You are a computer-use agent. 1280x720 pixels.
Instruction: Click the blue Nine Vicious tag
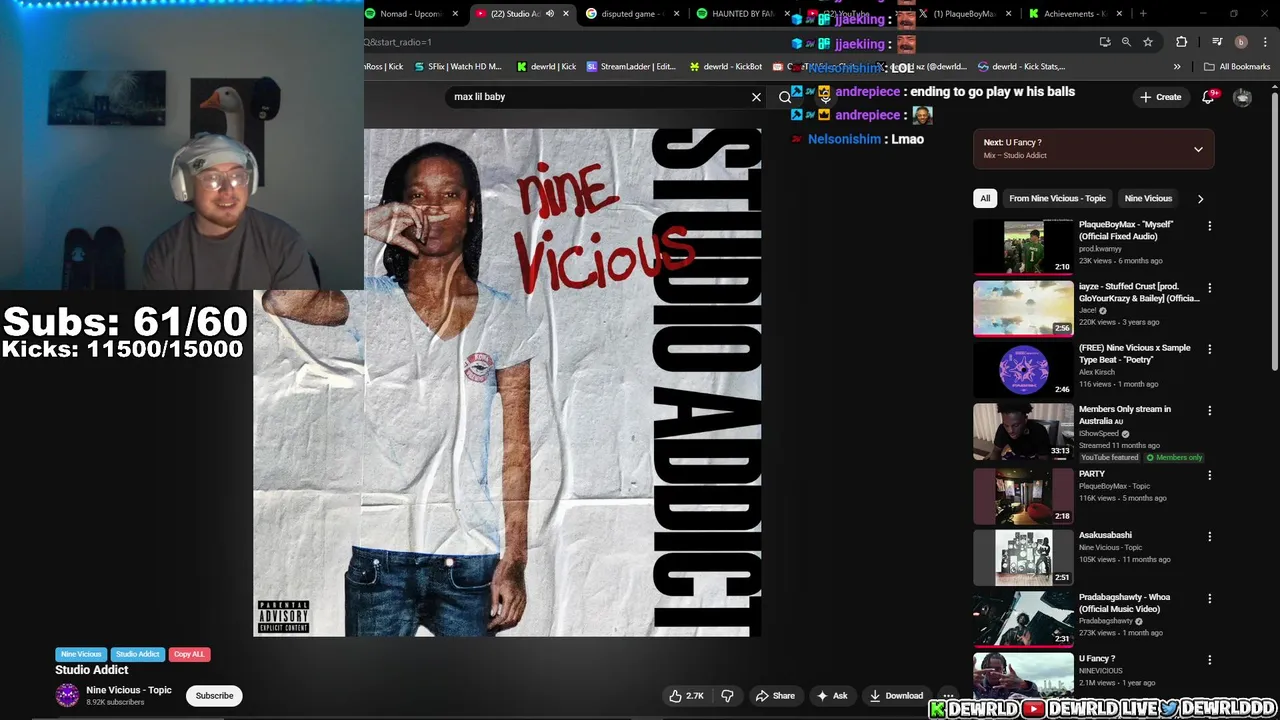[x=81, y=654]
